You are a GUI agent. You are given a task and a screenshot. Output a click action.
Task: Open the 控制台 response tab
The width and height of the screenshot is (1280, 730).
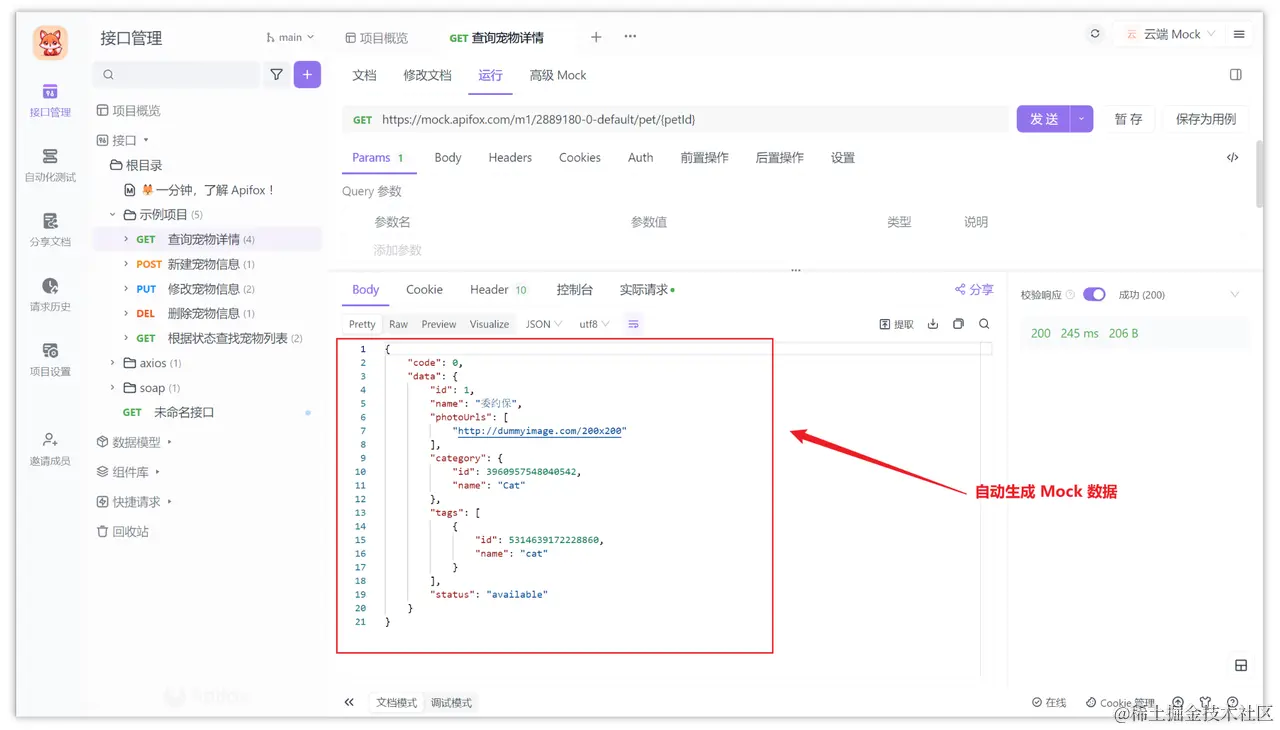pos(574,290)
